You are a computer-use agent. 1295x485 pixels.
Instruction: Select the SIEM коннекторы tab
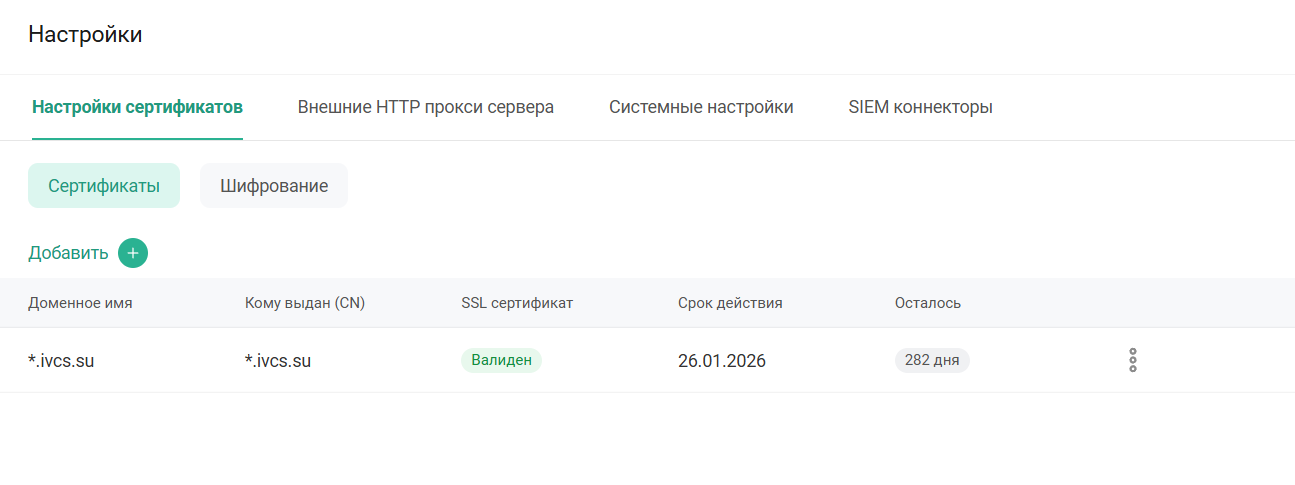coord(920,107)
